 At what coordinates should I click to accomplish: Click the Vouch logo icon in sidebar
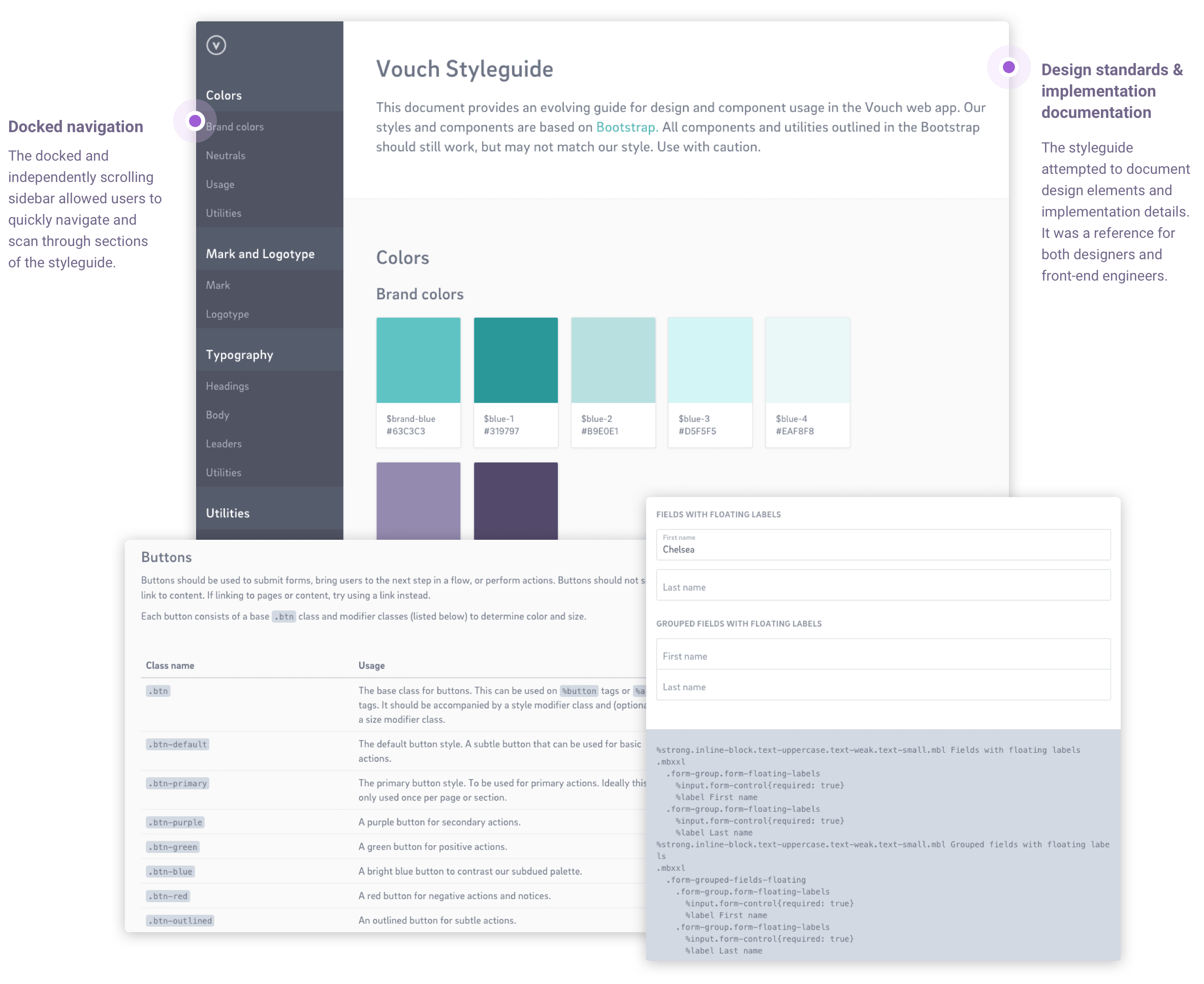tap(216, 45)
